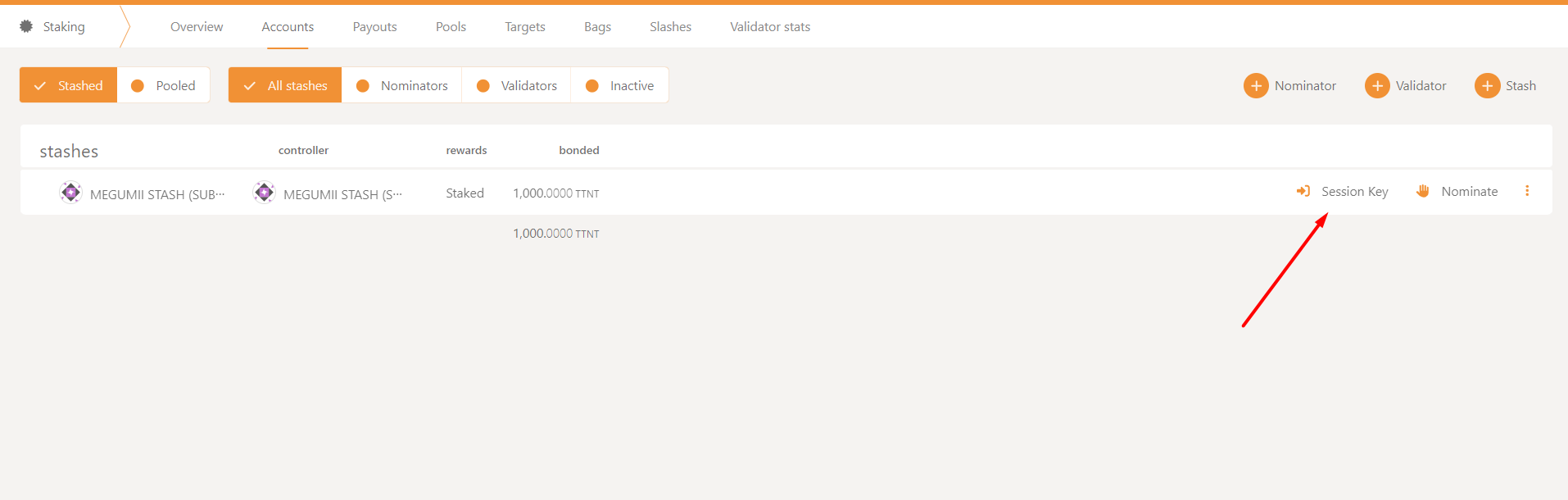The width and height of the screenshot is (1568, 500).
Task: Click the Staking gear icon
Action: (26, 26)
